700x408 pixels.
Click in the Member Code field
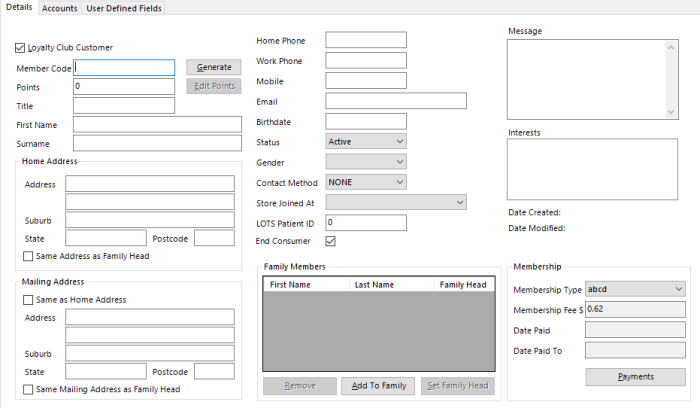tap(124, 67)
